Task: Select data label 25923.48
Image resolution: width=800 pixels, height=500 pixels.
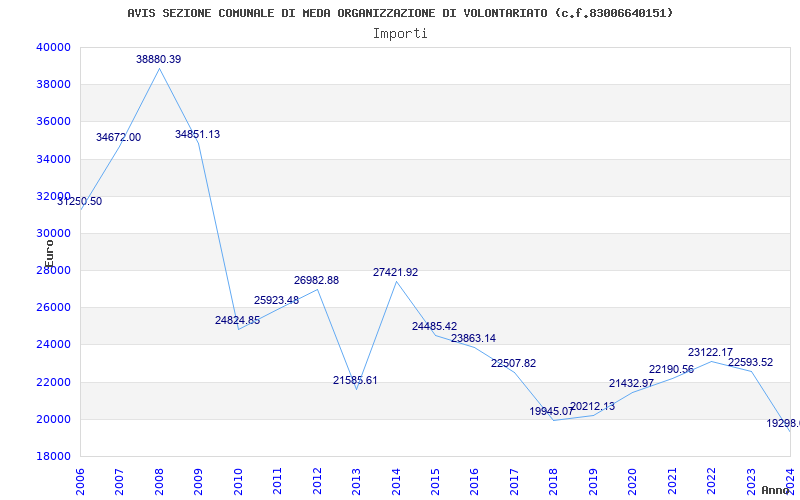Action: pyautogui.click(x=277, y=301)
